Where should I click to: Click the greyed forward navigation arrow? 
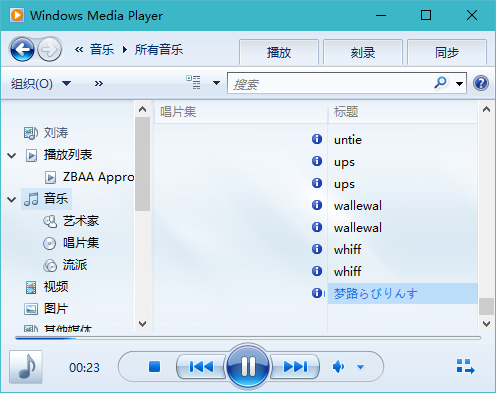click(49, 50)
